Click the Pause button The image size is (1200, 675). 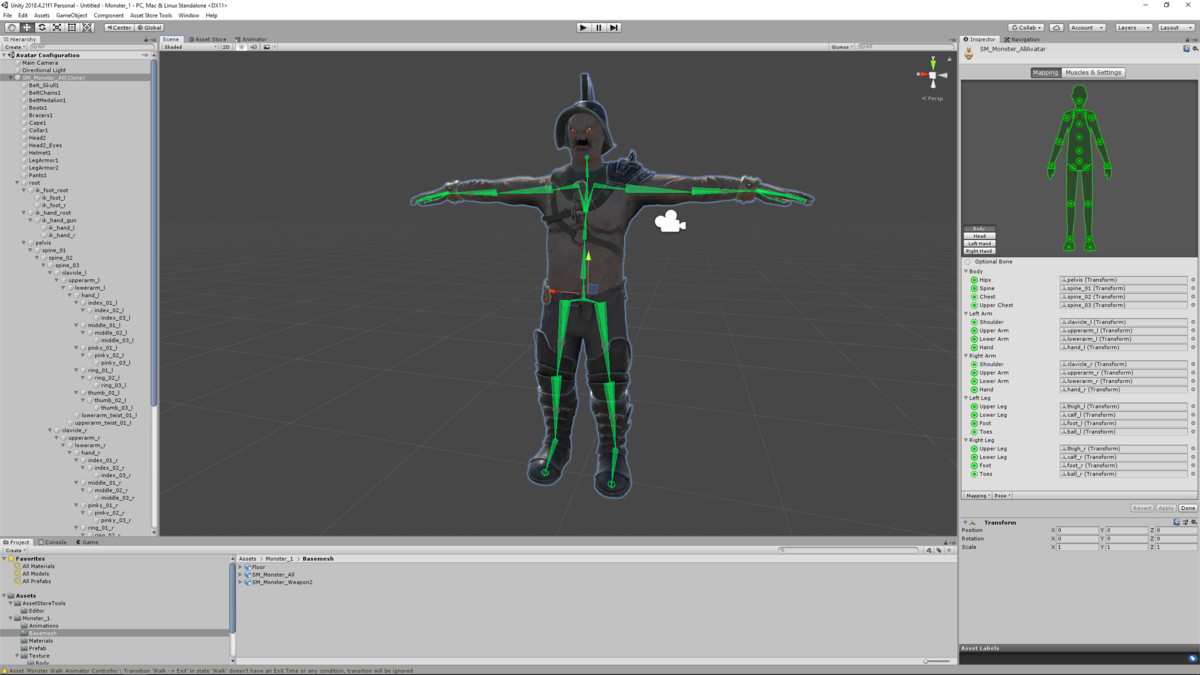(x=599, y=27)
